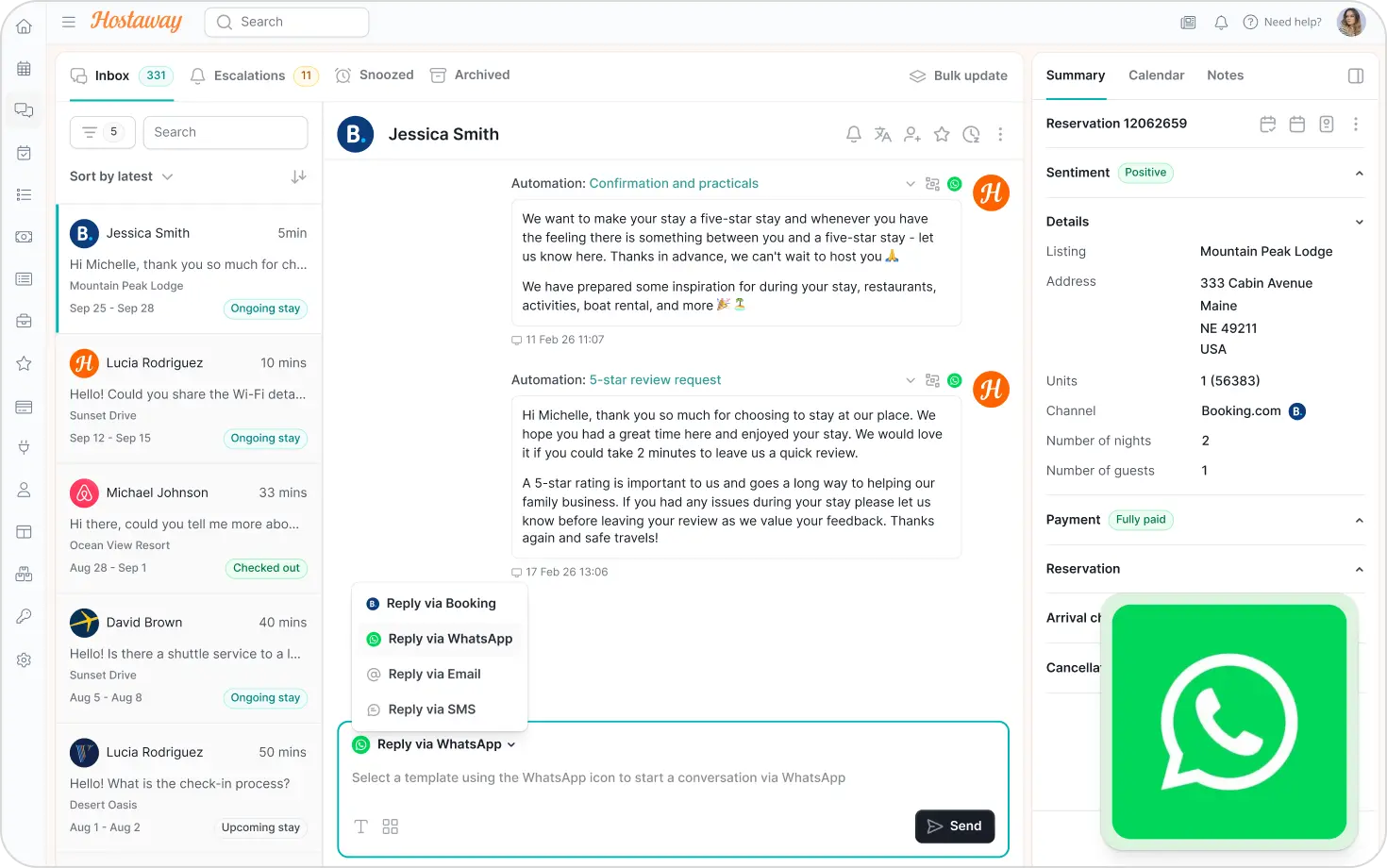Open David Brown conversation in list
Screen dimensions: 1387x868
tap(189, 658)
